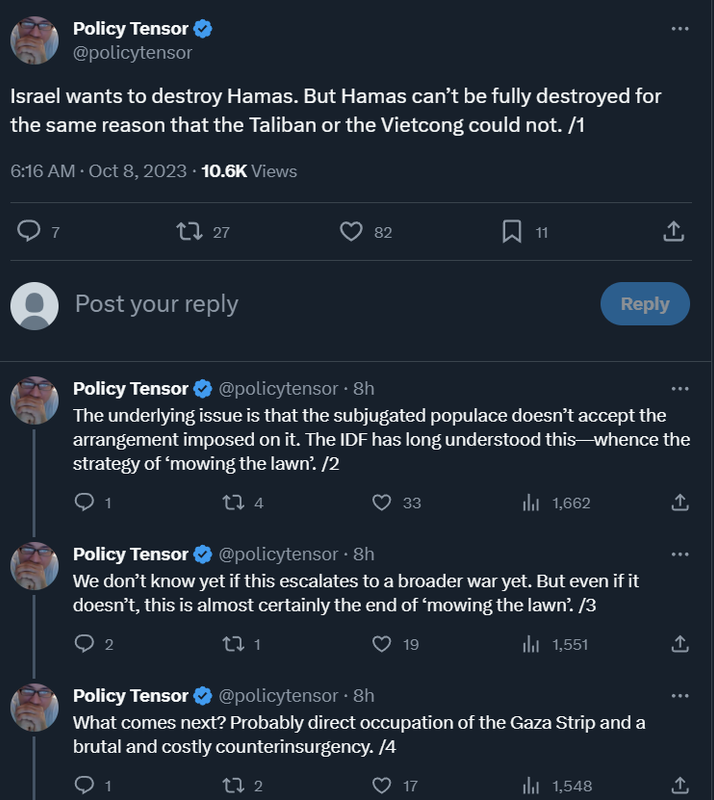Open more options on the main post
Viewport: 714px width, 800px height.
click(x=680, y=29)
